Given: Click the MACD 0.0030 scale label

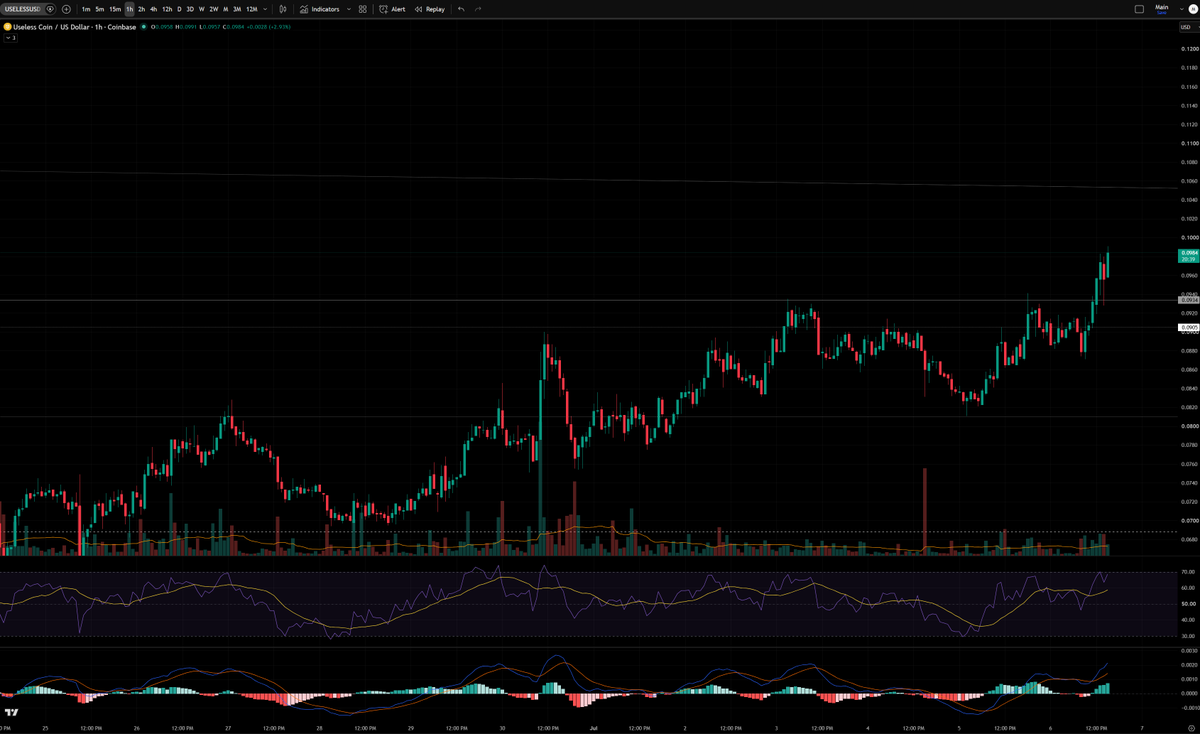Looking at the screenshot, I should 1188,650.
